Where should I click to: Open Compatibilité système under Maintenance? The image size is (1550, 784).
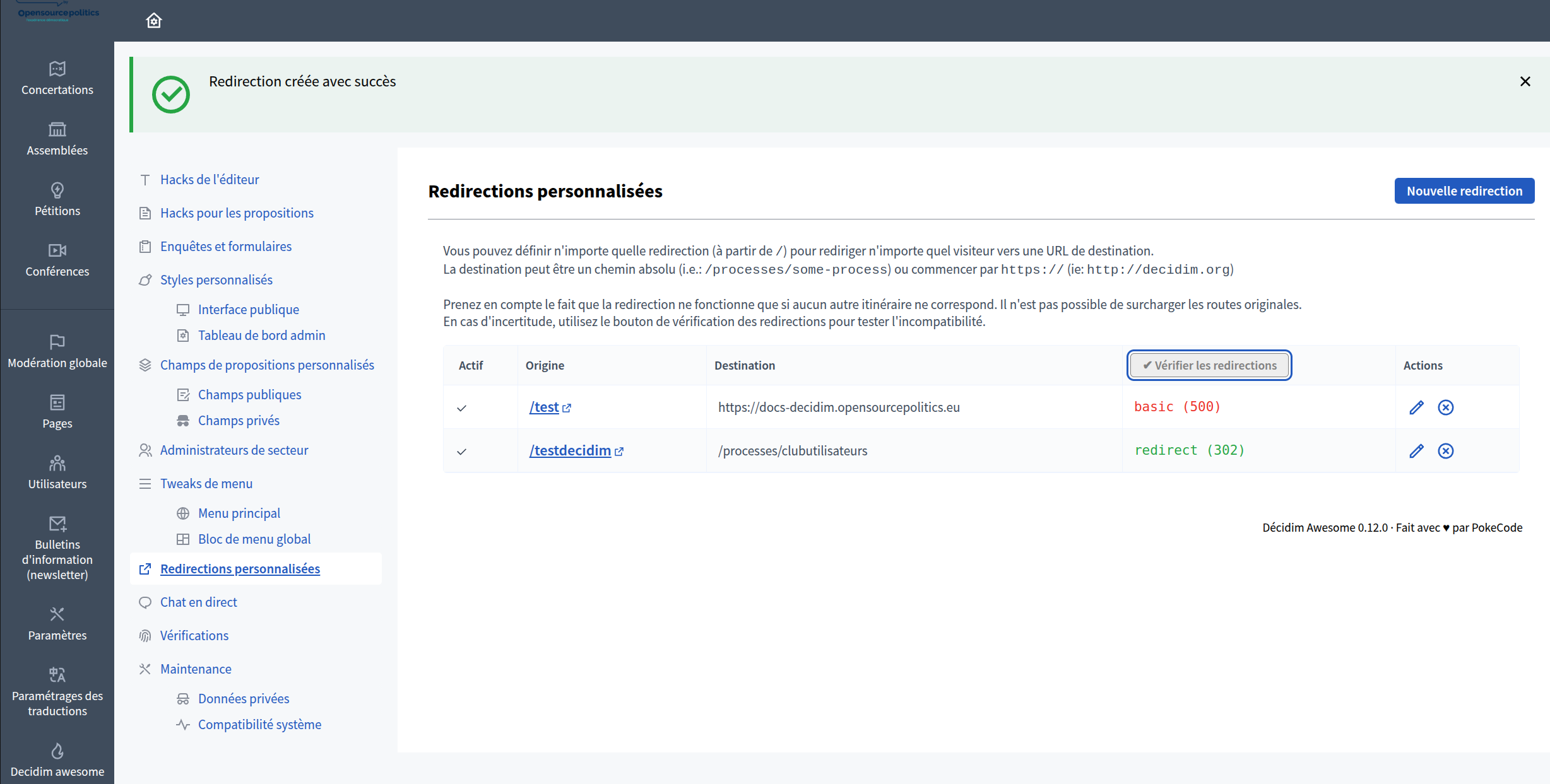[x=259, y=725]
